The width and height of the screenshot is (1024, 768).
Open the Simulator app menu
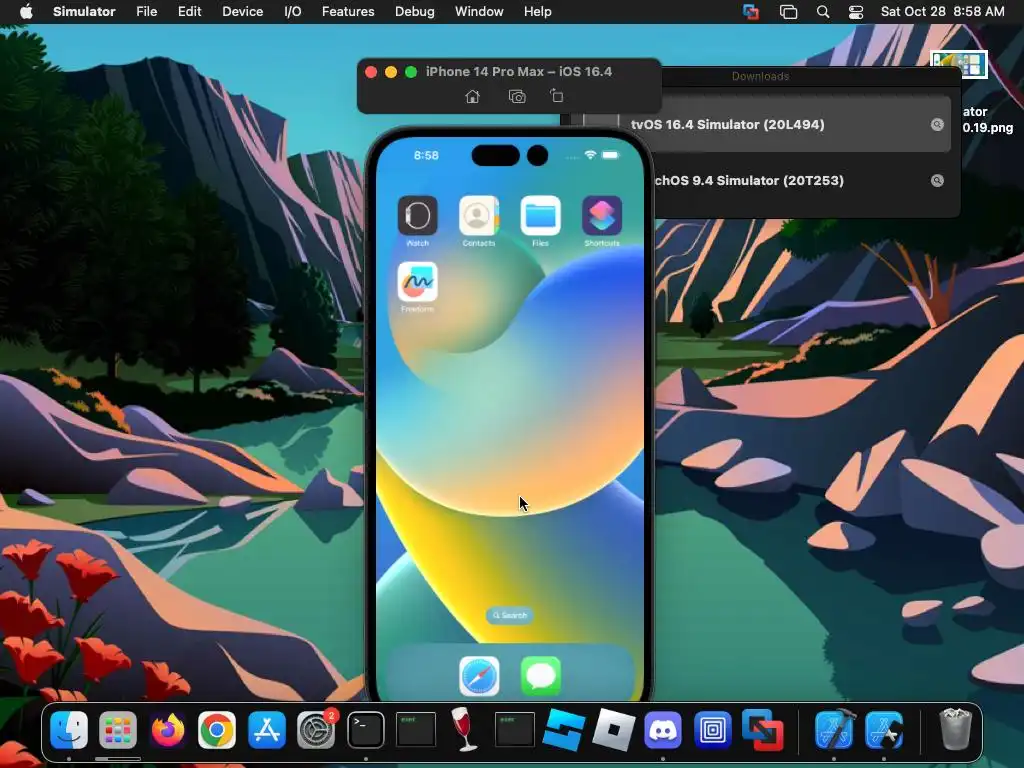point(84,12)
